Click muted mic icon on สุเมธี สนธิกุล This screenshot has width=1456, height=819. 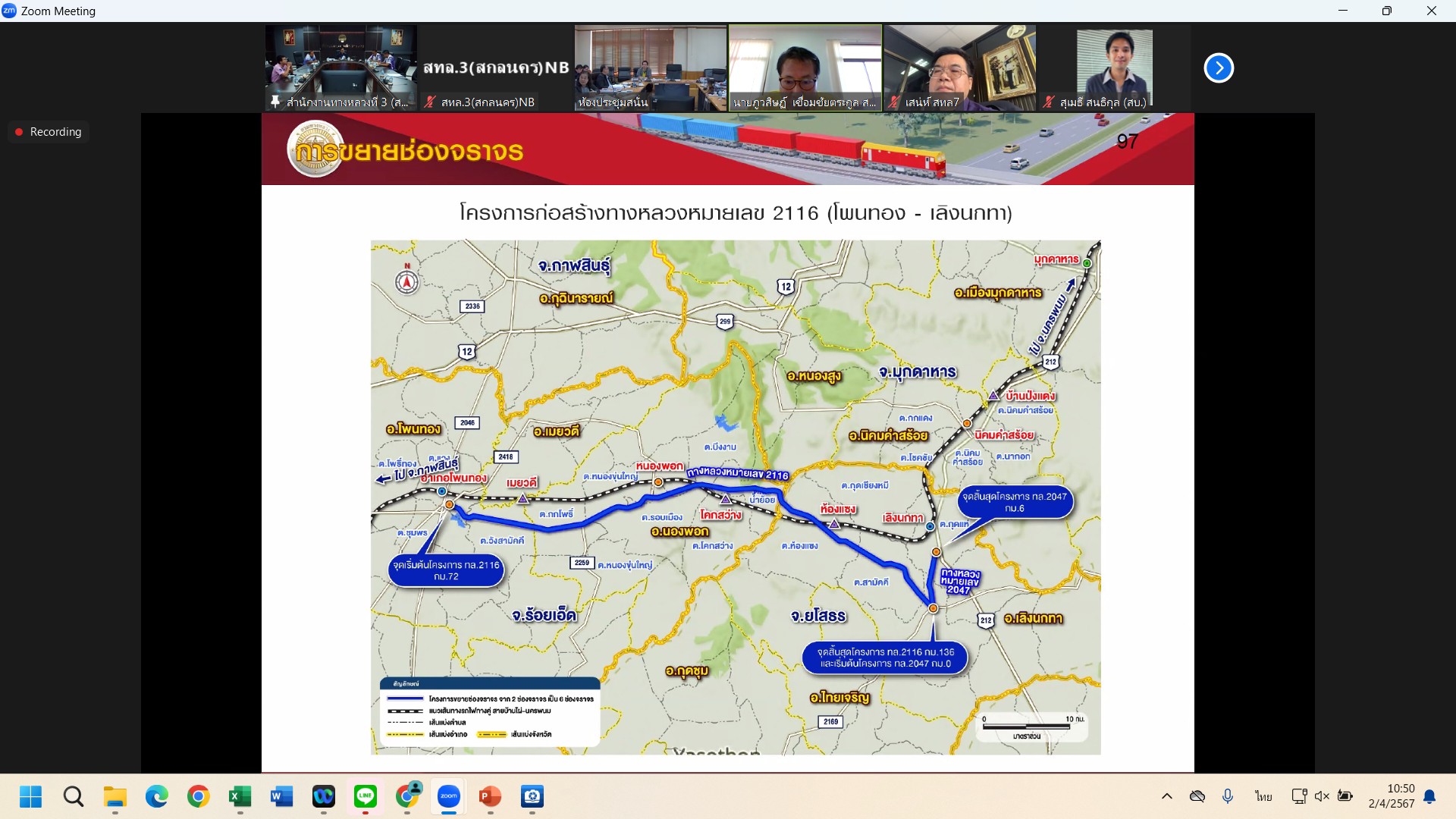point(1049,102)
